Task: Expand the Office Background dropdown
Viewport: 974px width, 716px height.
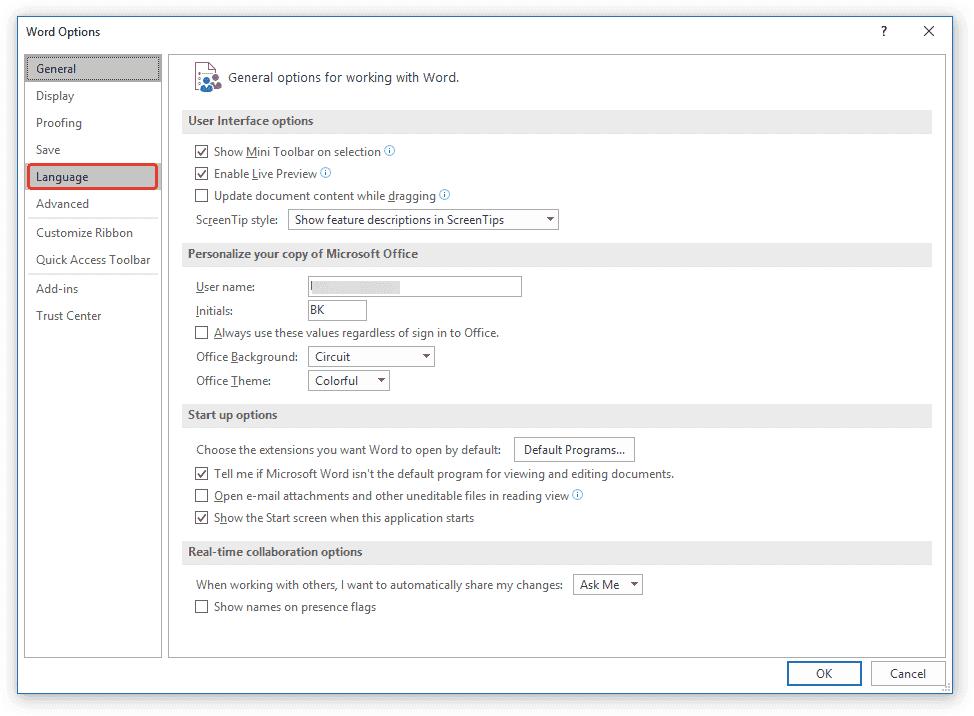Action: pyautogui.click(x=371, y=357)
